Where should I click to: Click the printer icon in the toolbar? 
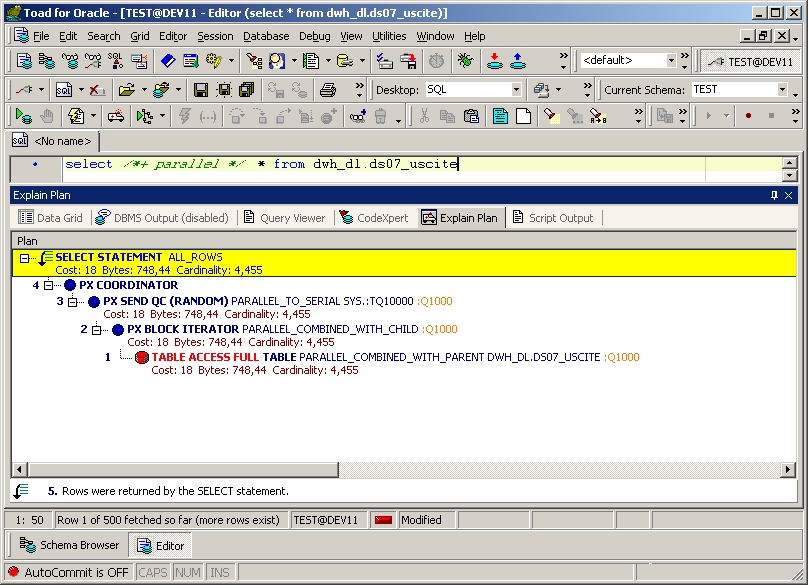[x=327, y=89]
